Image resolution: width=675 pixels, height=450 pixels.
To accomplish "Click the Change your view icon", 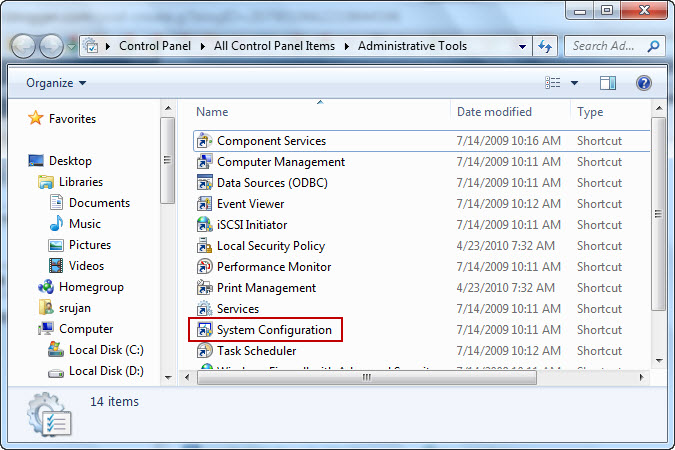I will (x=553, y=83).
